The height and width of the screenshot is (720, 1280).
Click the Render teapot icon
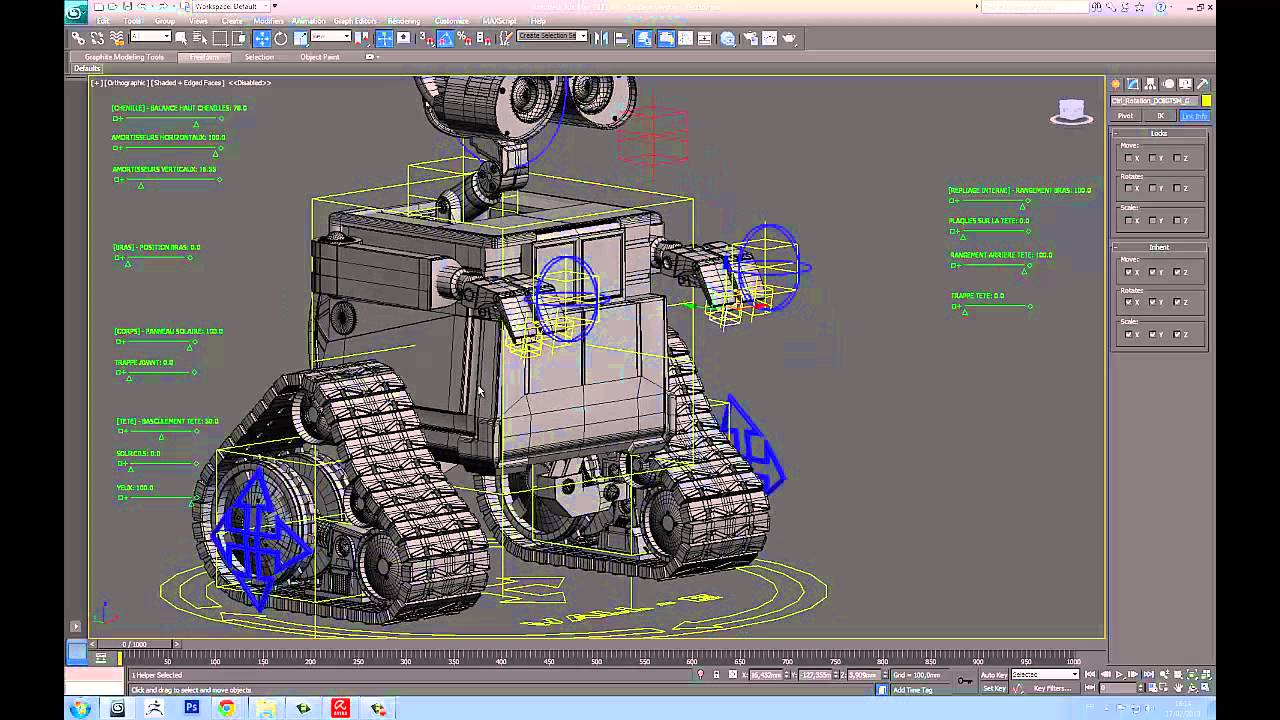tap(789, 38)
